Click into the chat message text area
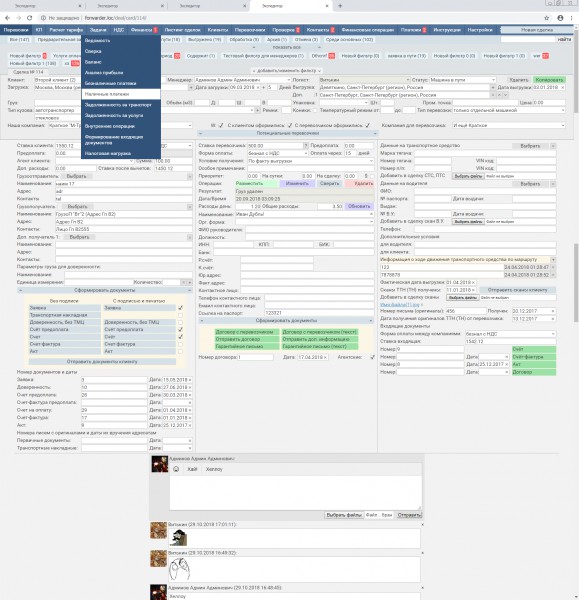Image resolution: width=579 pixels, height=600 pixels. click(x=295, y=492)
